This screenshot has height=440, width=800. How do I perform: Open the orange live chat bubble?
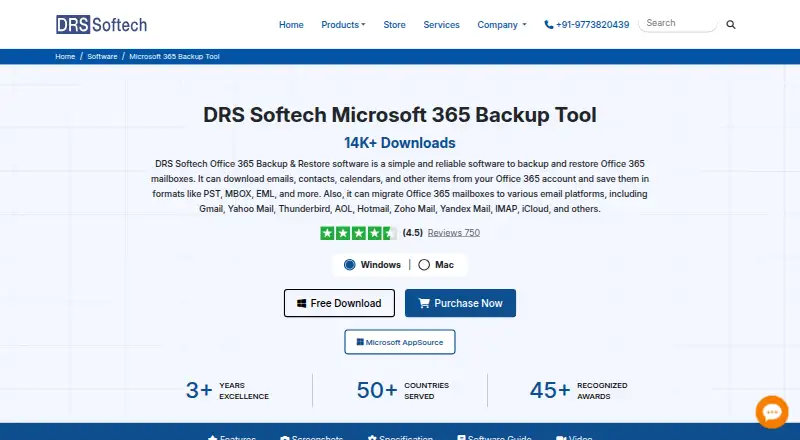(772, 412)
